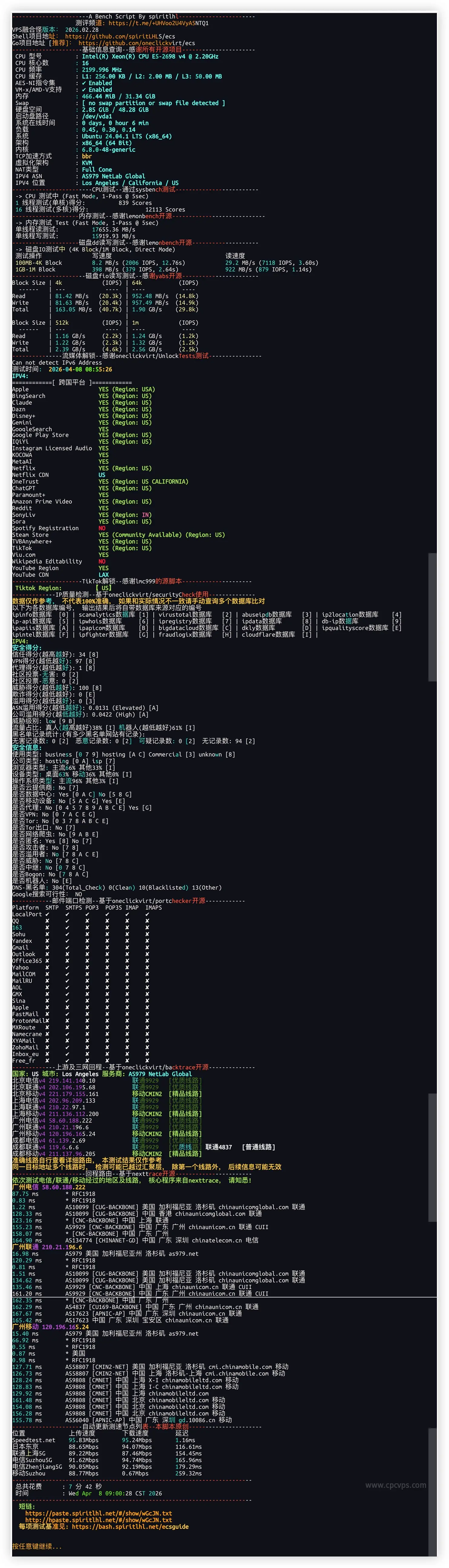Select the Full Cone NAT type value
This screenshot has width=449, height=1568.
click(x=97, y=170)
